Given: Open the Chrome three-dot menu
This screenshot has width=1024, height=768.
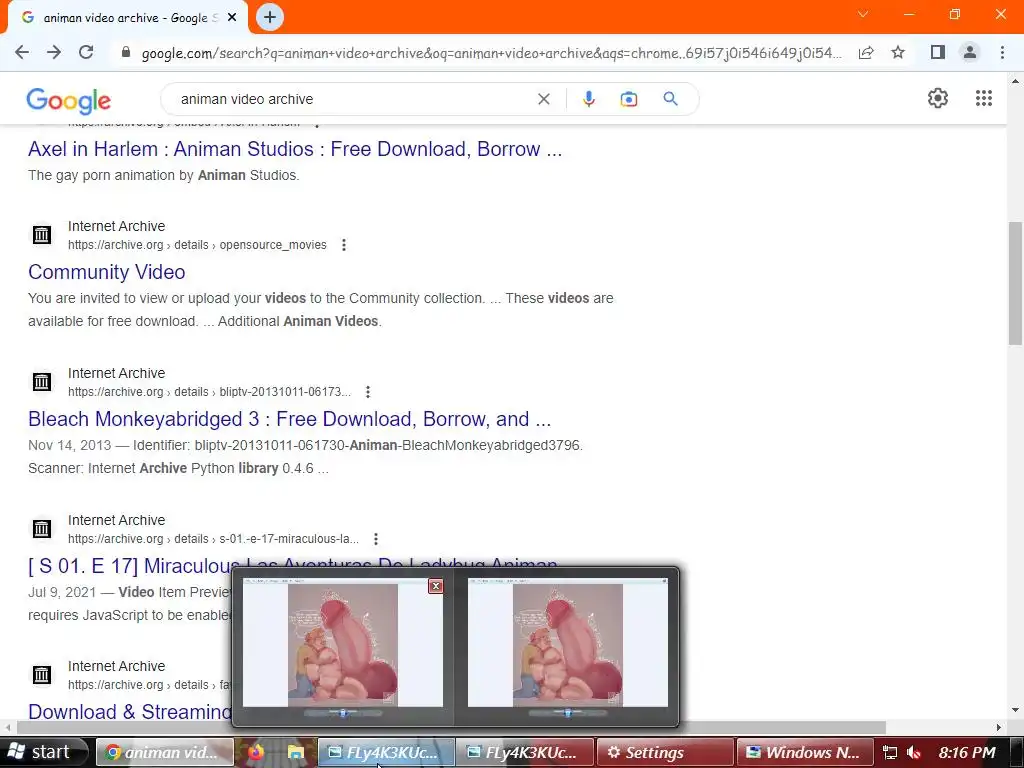Looking at the screenshot, I should (x=1002, y=52).
